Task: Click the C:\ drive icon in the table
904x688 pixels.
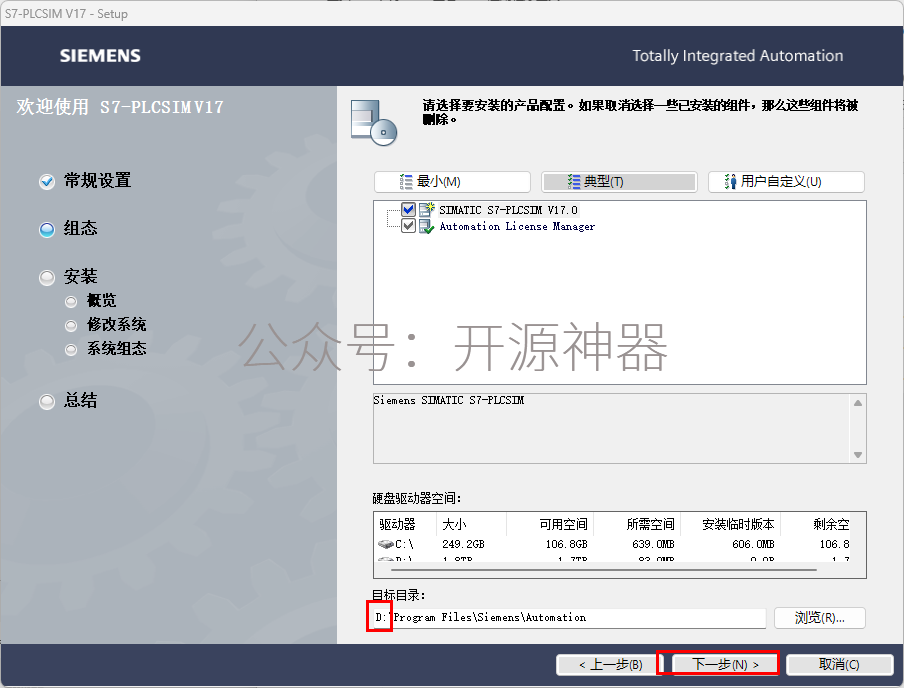Action: (x=386, y=544)
